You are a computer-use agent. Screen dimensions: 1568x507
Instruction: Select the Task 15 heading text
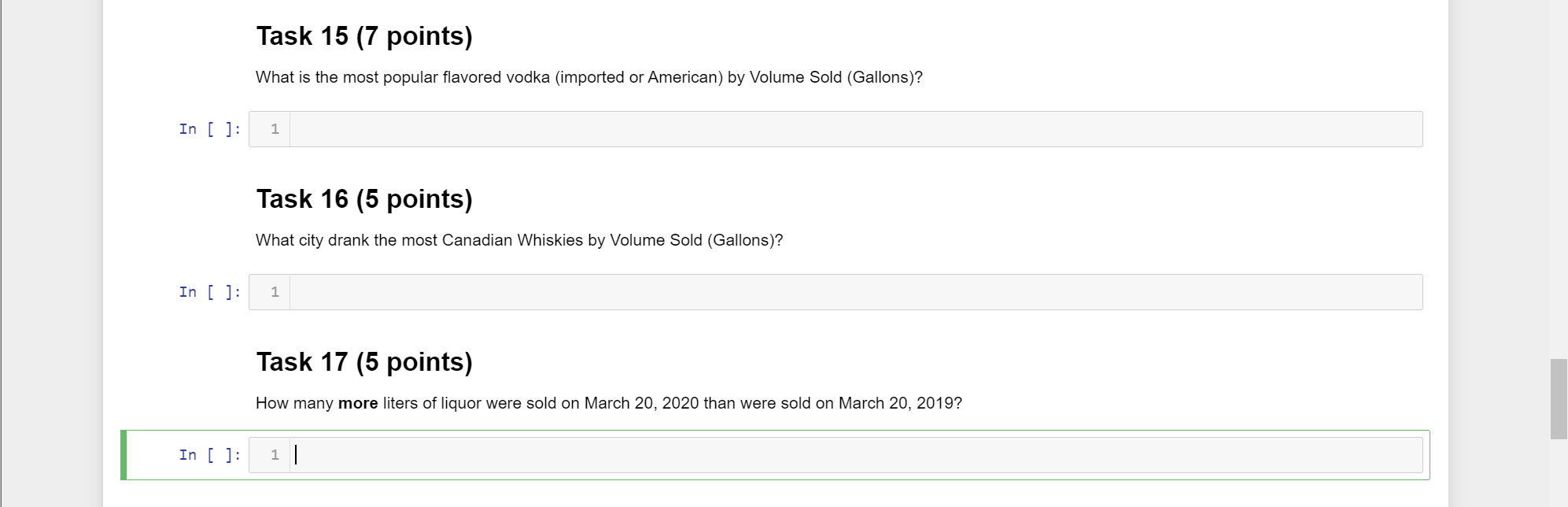coord(364,36)
